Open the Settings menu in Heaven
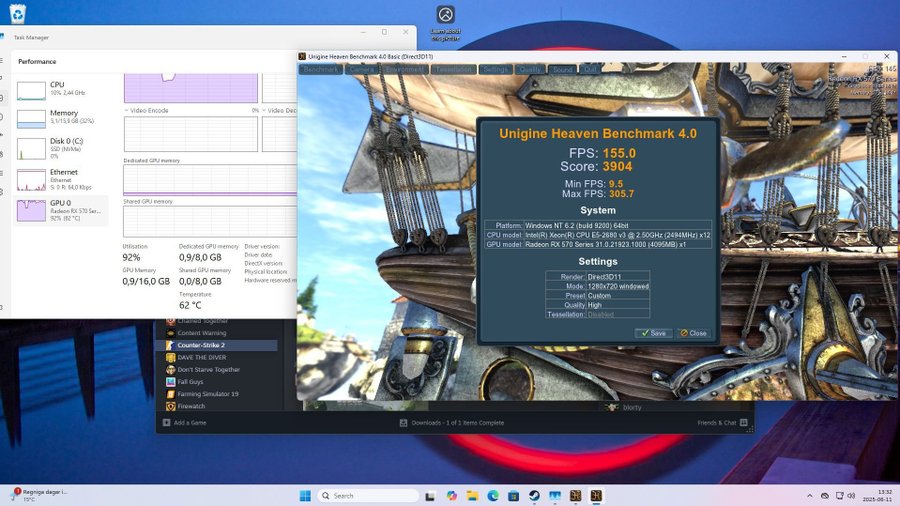The height and width of the screenshot is (506, 900). pyautogui.click(x=495, y=70)
